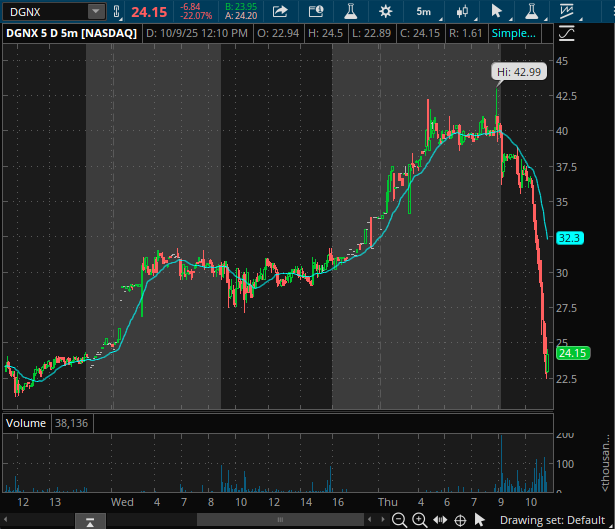Select the horizontal pan arrows icon

click(x=440, y=520)
